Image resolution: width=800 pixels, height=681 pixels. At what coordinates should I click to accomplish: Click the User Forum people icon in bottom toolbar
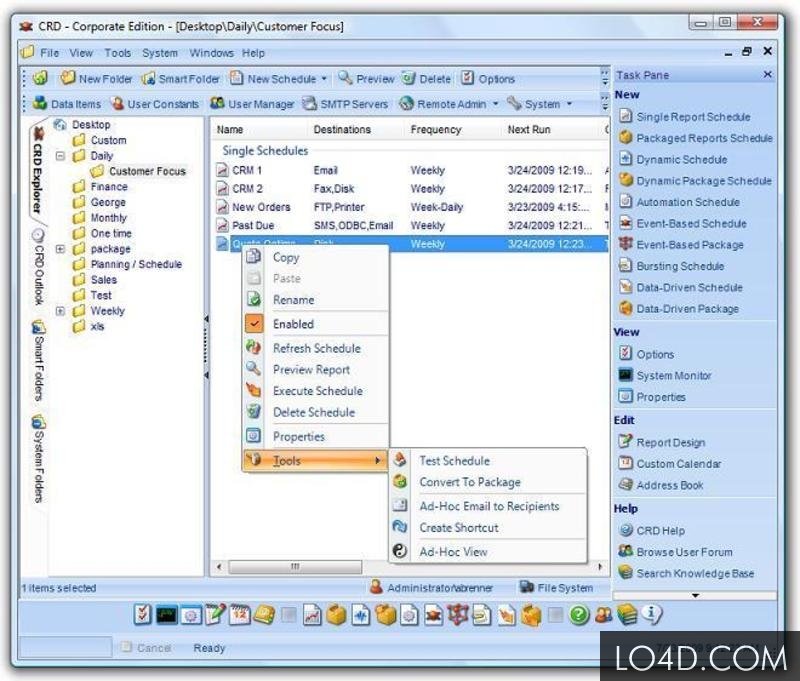(x=604, y=615)
